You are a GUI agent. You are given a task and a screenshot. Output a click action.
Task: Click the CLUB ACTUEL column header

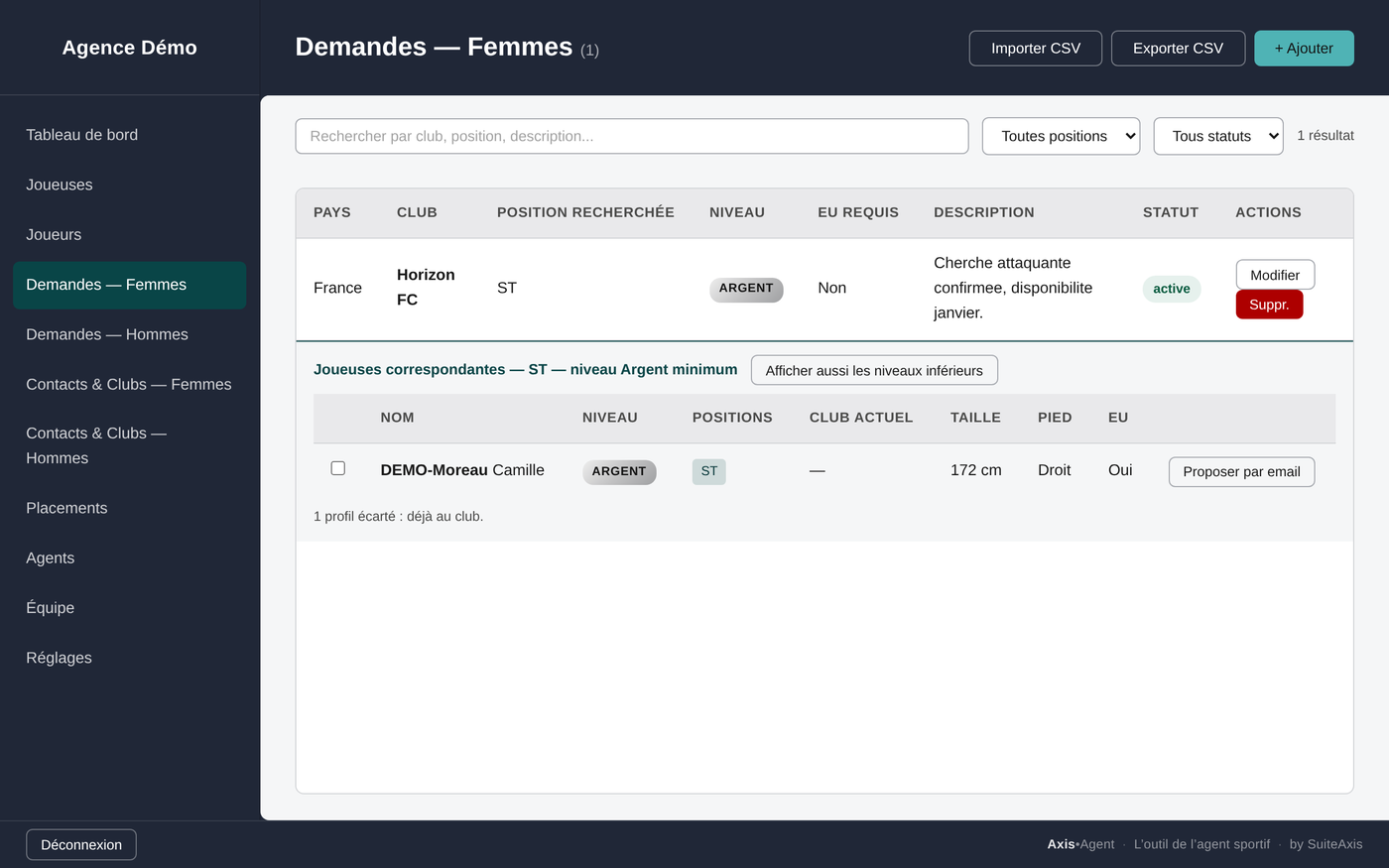pyautogui.click(x=861, y=418)
